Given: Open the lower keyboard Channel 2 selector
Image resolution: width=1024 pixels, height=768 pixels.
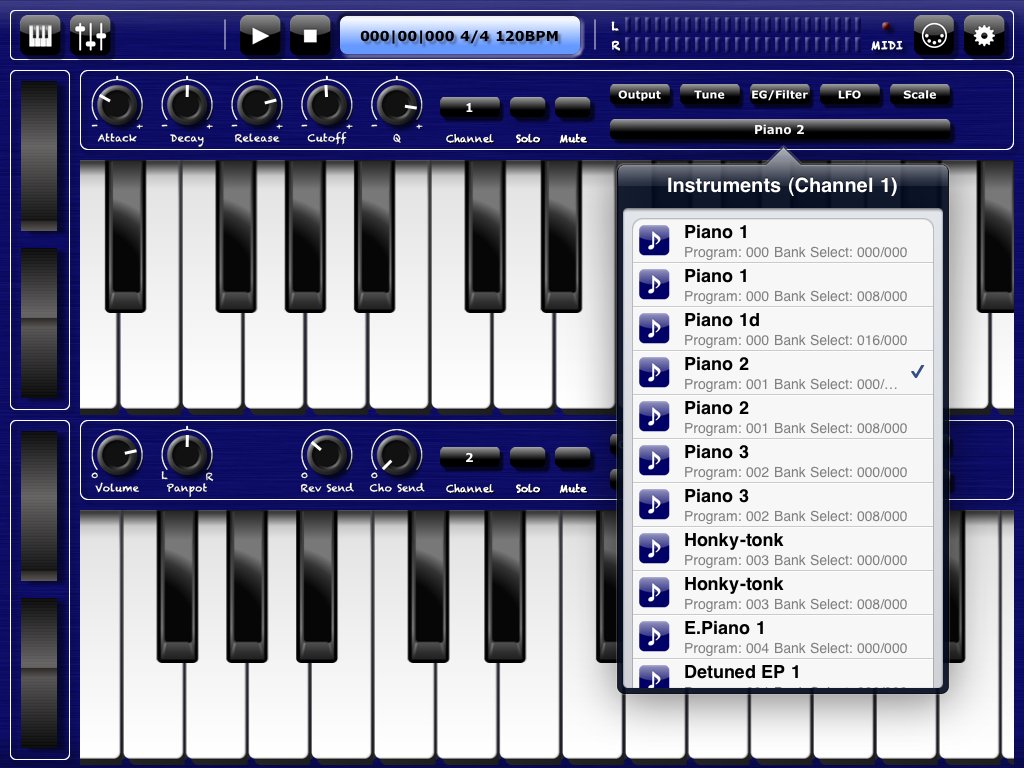Looking at the screenshot, I should 469,457.
